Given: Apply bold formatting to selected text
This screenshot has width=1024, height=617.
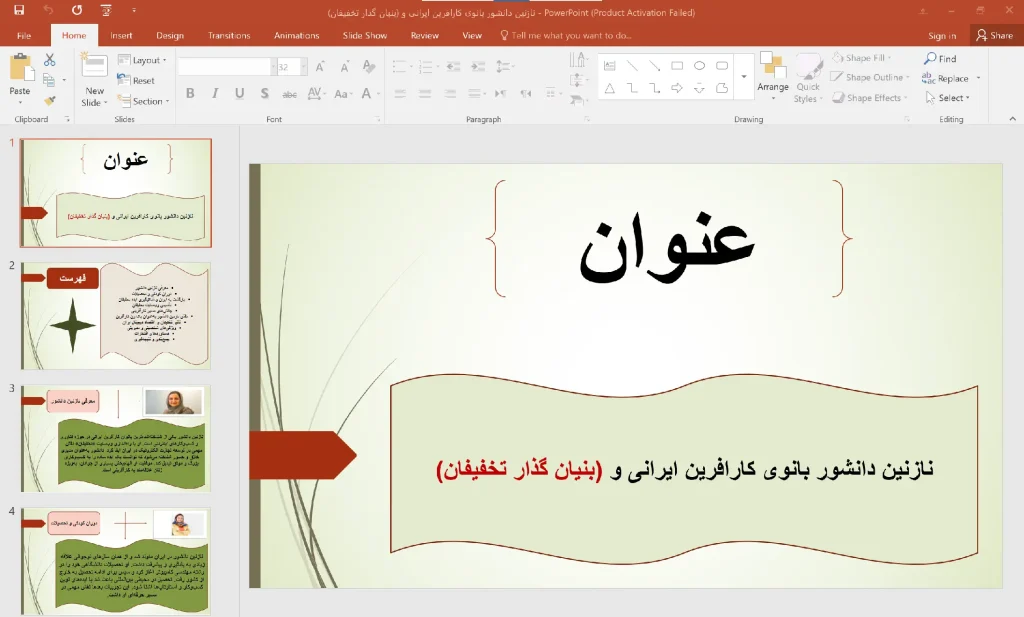Looking at the screenshot, I should [191, 93].
